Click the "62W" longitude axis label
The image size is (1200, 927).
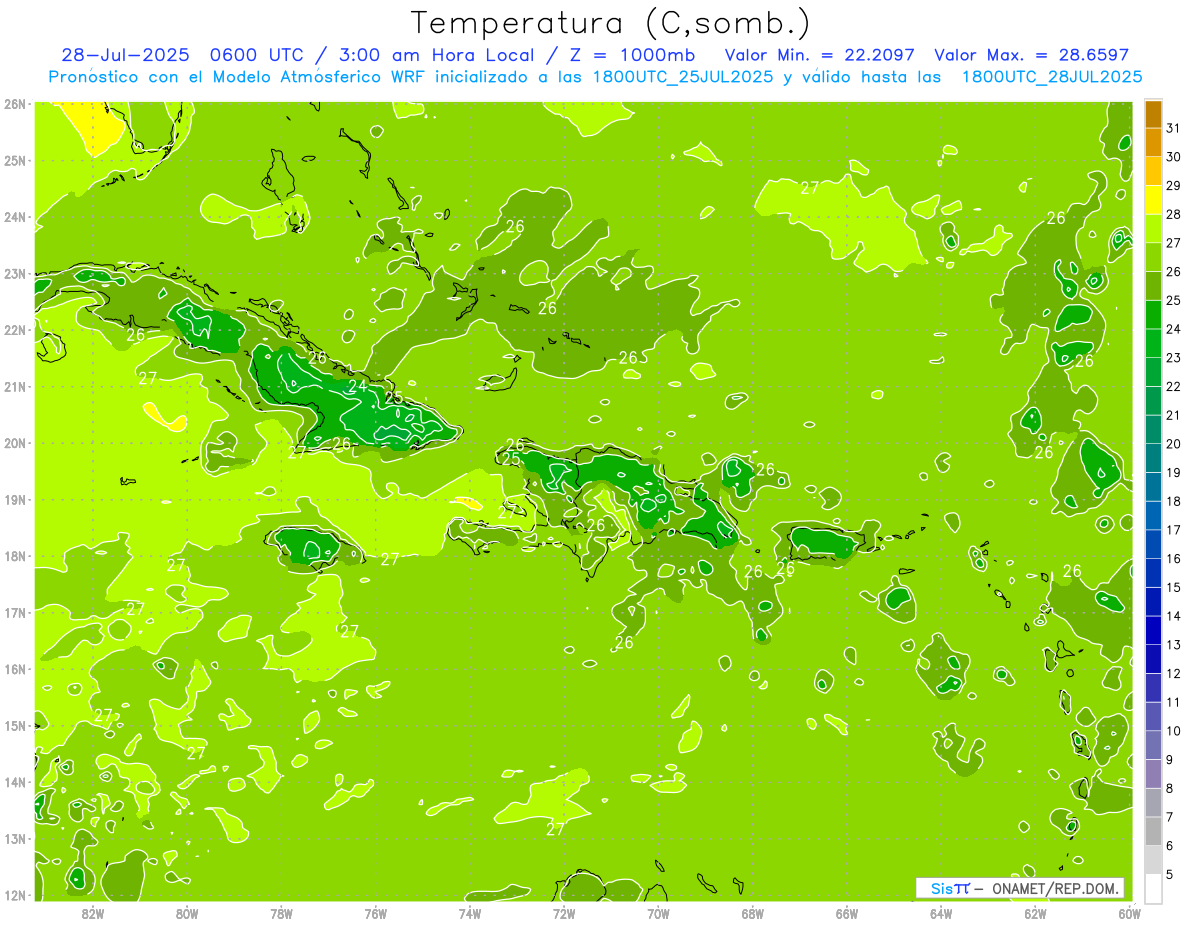[1036, 912]
